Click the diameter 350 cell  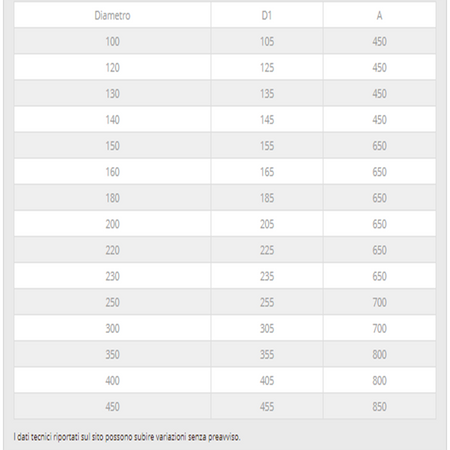[x=112, y=354]
